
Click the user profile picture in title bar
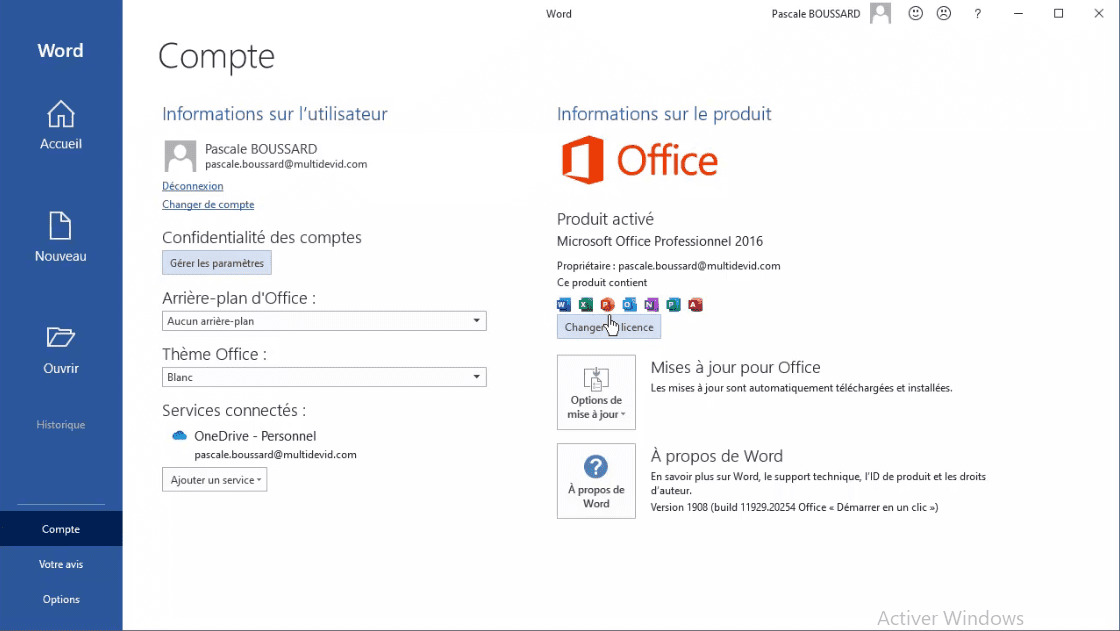pyautogui.click(x=880, y=13)
